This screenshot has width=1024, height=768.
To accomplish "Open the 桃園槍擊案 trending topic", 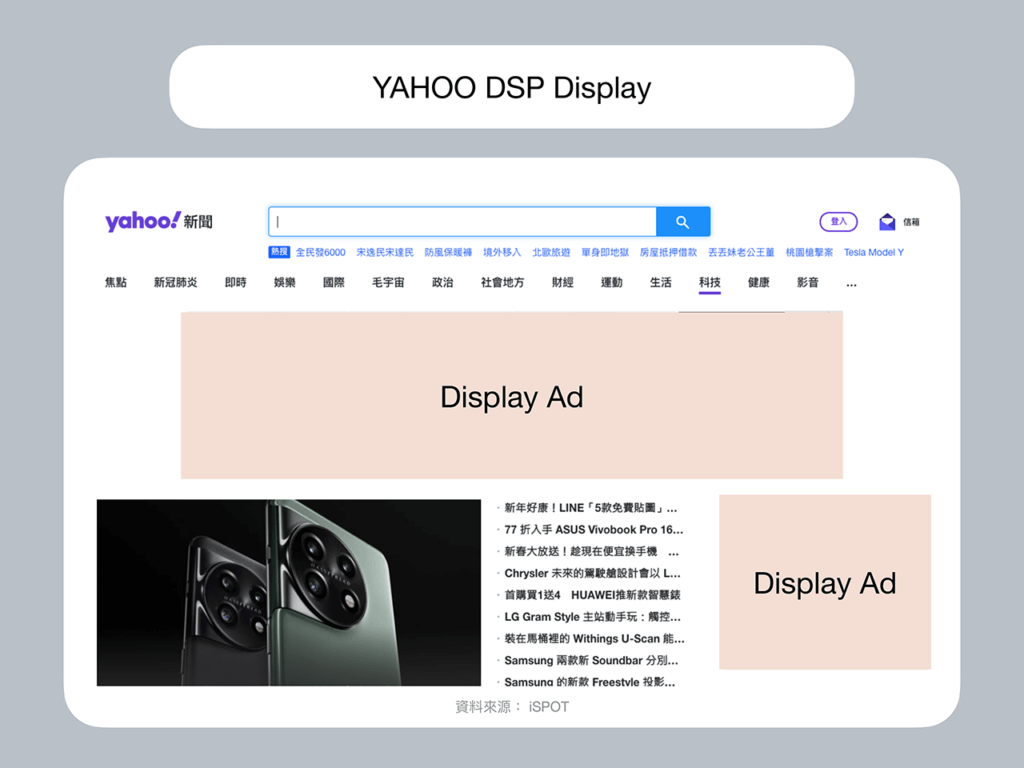I will (808, 251).
